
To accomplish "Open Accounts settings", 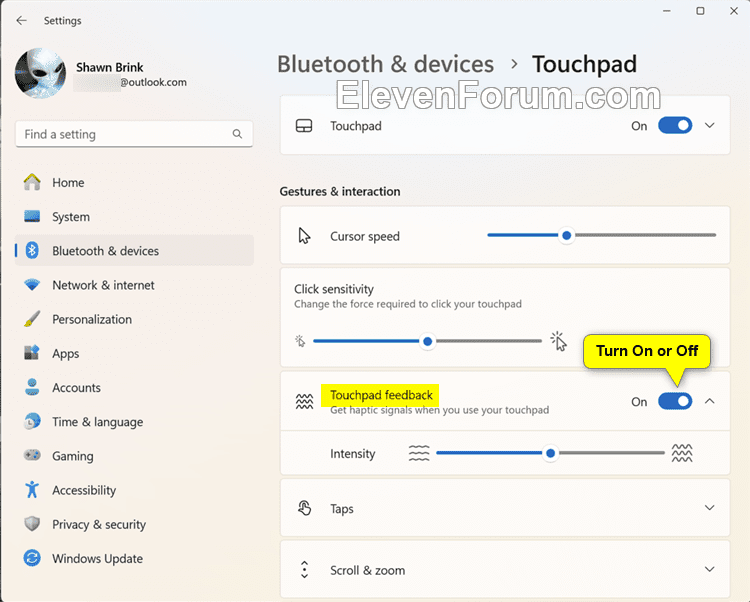I will (134, 387).
